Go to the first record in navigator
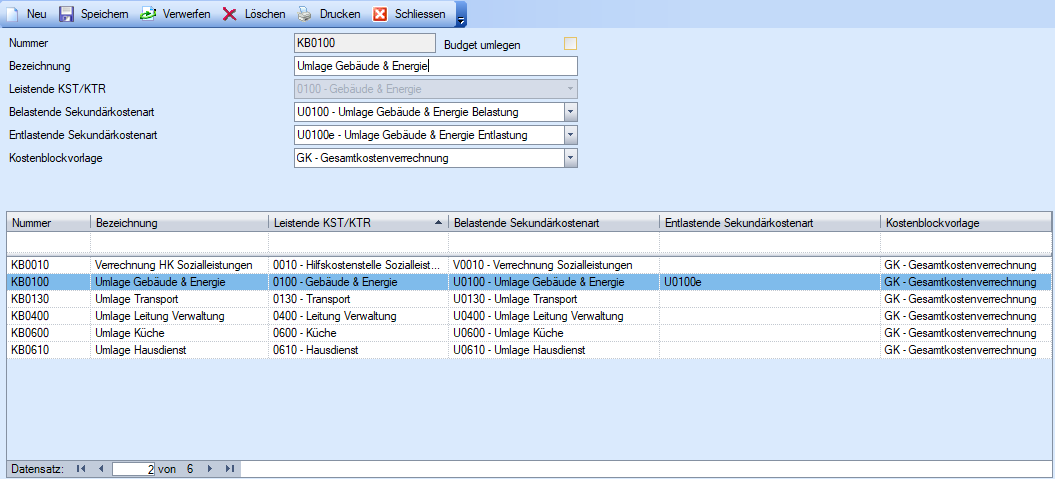Screen dimensions: 1055x479 (x=81, y=468)
